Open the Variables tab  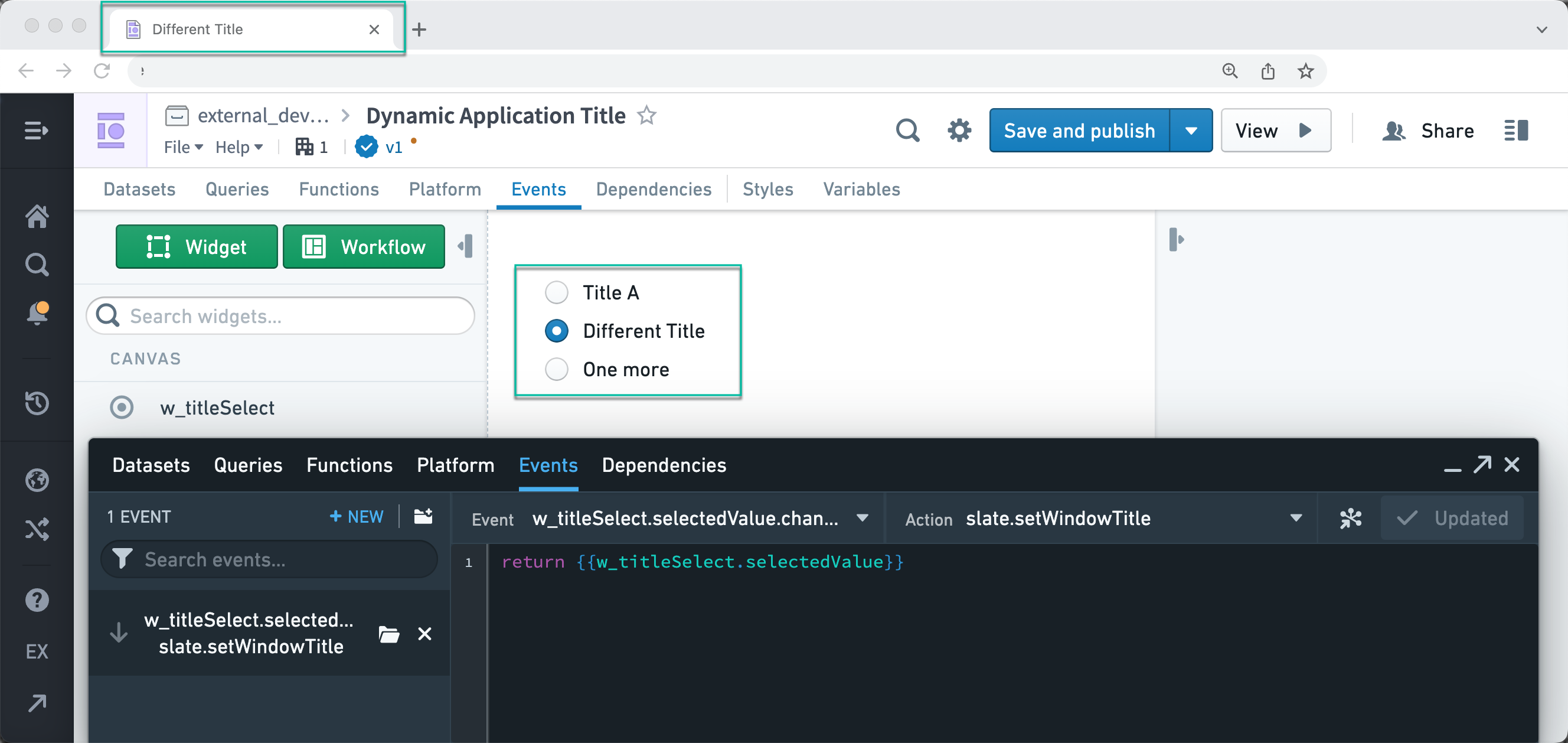click(861, 190)
